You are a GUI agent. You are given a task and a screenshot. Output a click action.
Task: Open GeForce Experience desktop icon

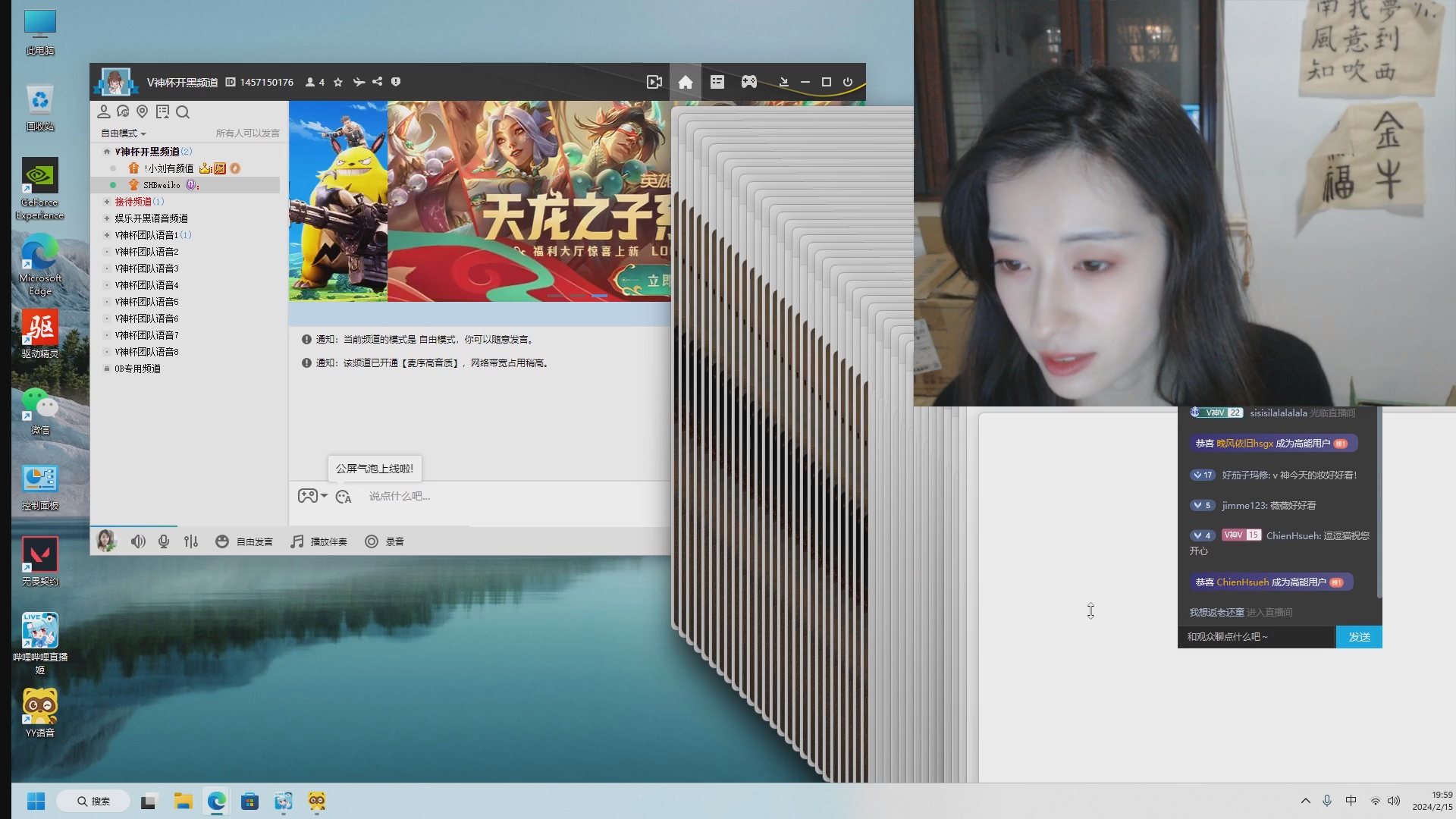40,190
